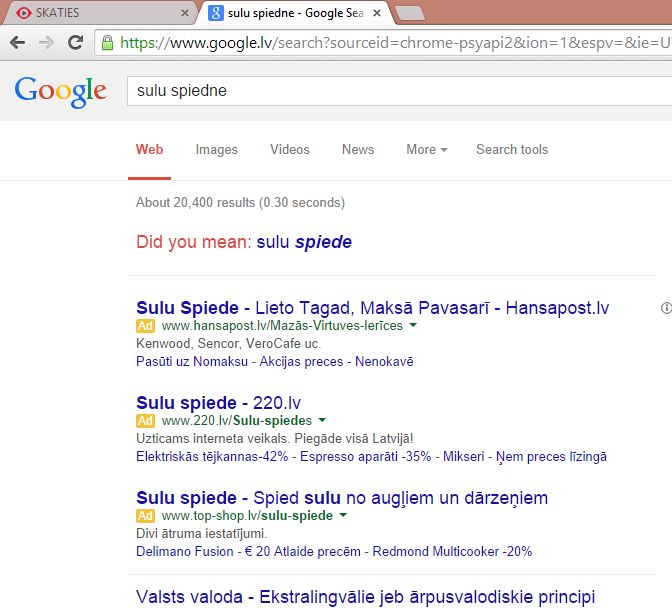Close the SKATIES tab
This screenshot has width=672, height=608.
[185, 13]
